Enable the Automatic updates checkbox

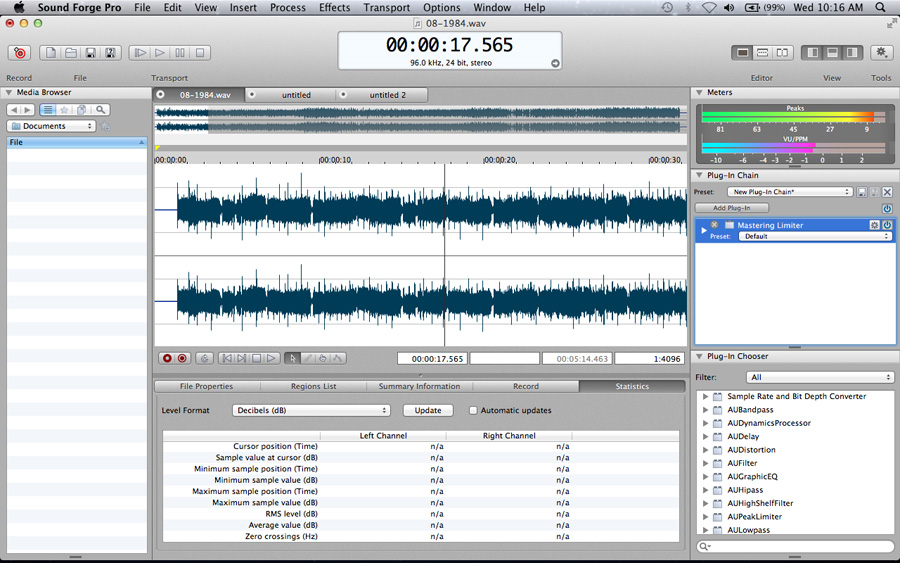click(473, 410)
